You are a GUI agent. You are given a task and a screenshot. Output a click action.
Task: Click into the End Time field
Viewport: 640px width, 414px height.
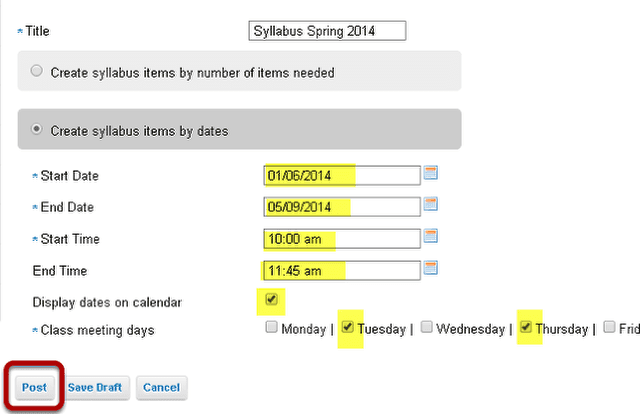[342, 271]
